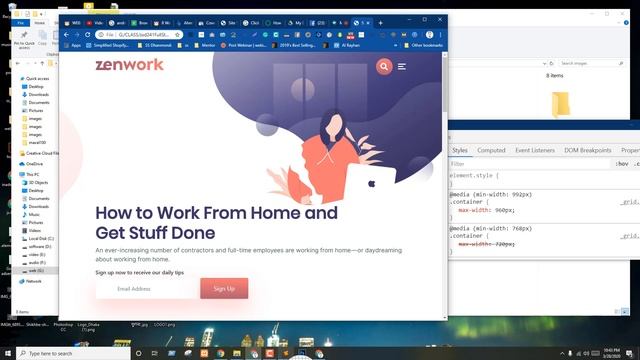640x360 pixels.
Task: Switch to the Facebook tab
Action: pyautogui.click(x=317, y=23)
